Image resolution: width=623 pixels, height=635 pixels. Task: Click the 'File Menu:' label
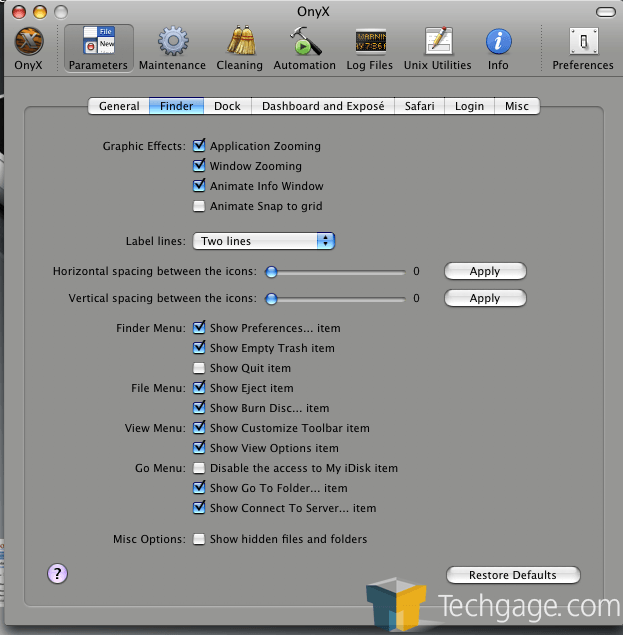(158, 388)
